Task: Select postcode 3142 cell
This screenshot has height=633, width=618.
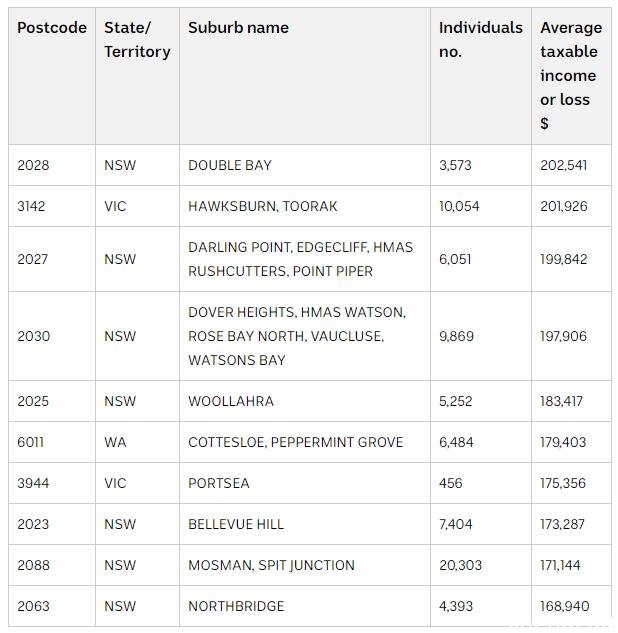Action: tap(52, 206)
